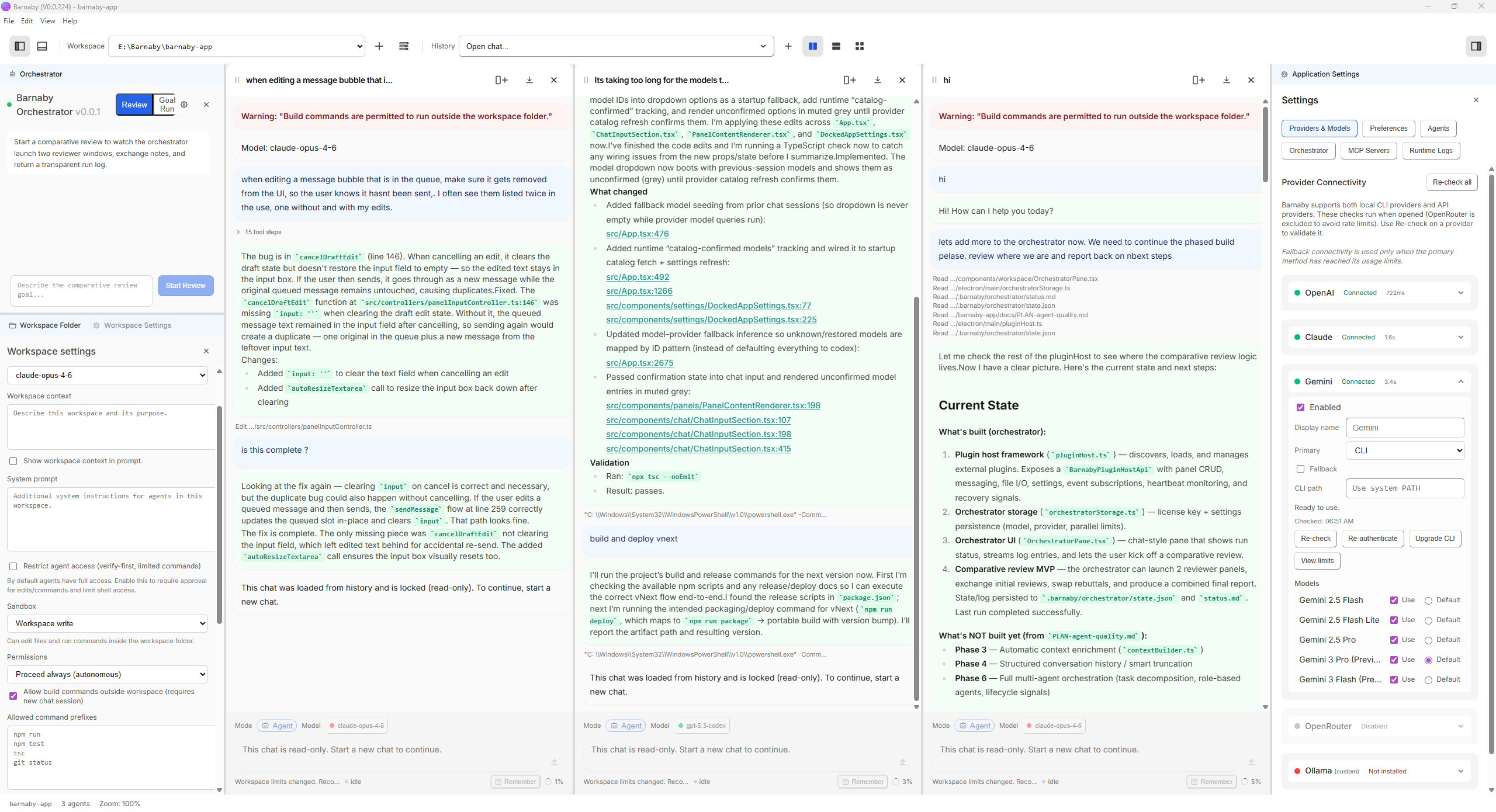Switch to grid tile layout icon

click(x=859, y=46)
